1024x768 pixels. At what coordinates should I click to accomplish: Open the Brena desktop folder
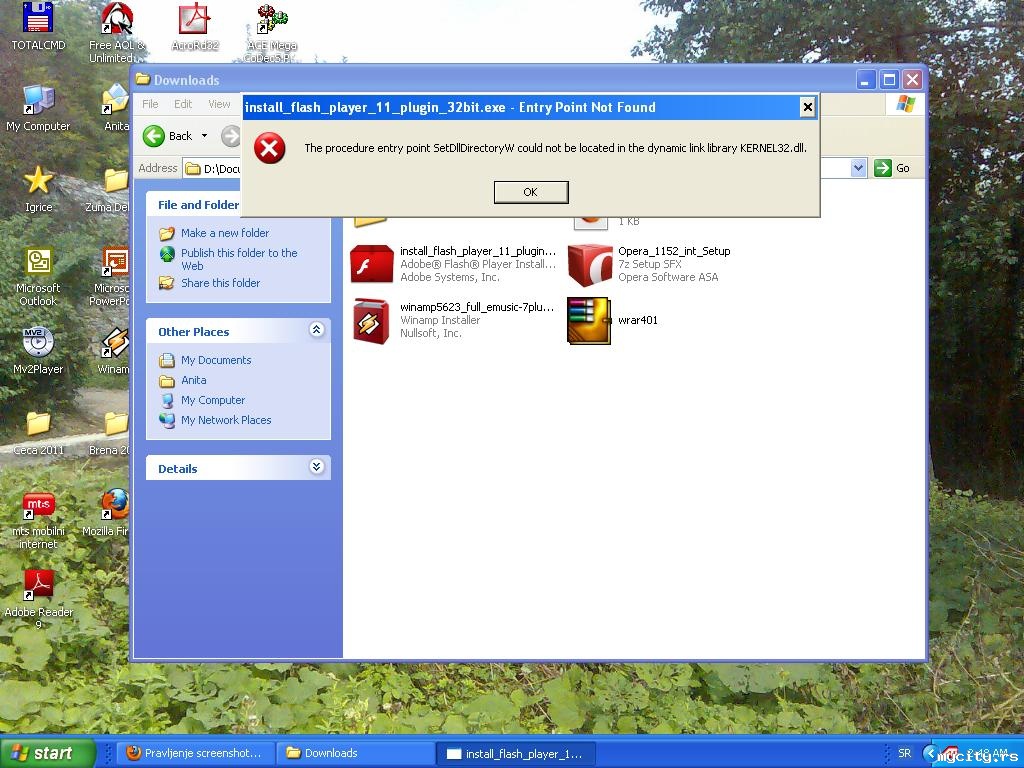click(111, 432)
